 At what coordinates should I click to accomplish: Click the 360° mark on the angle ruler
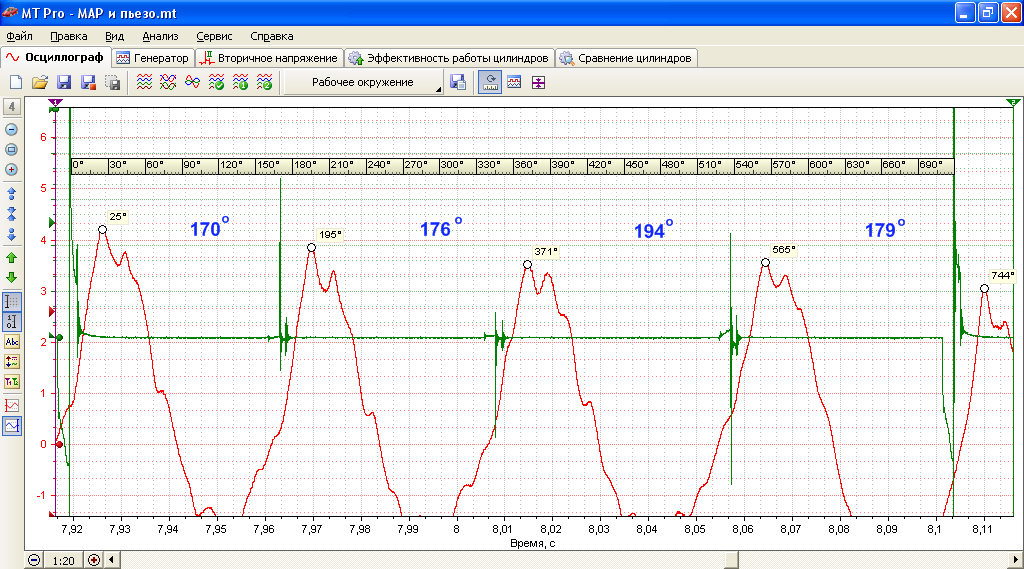point(526,165)
